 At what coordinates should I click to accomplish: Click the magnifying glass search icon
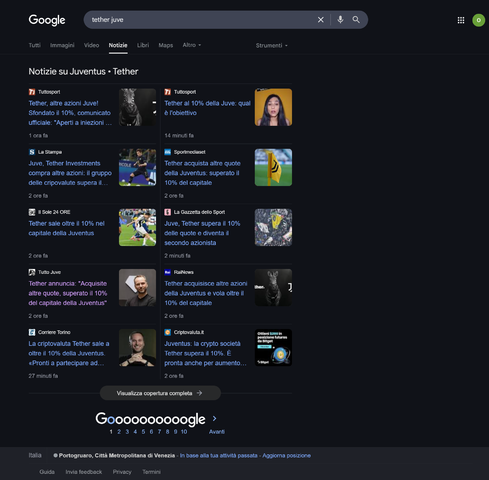(x=356, y=20)
